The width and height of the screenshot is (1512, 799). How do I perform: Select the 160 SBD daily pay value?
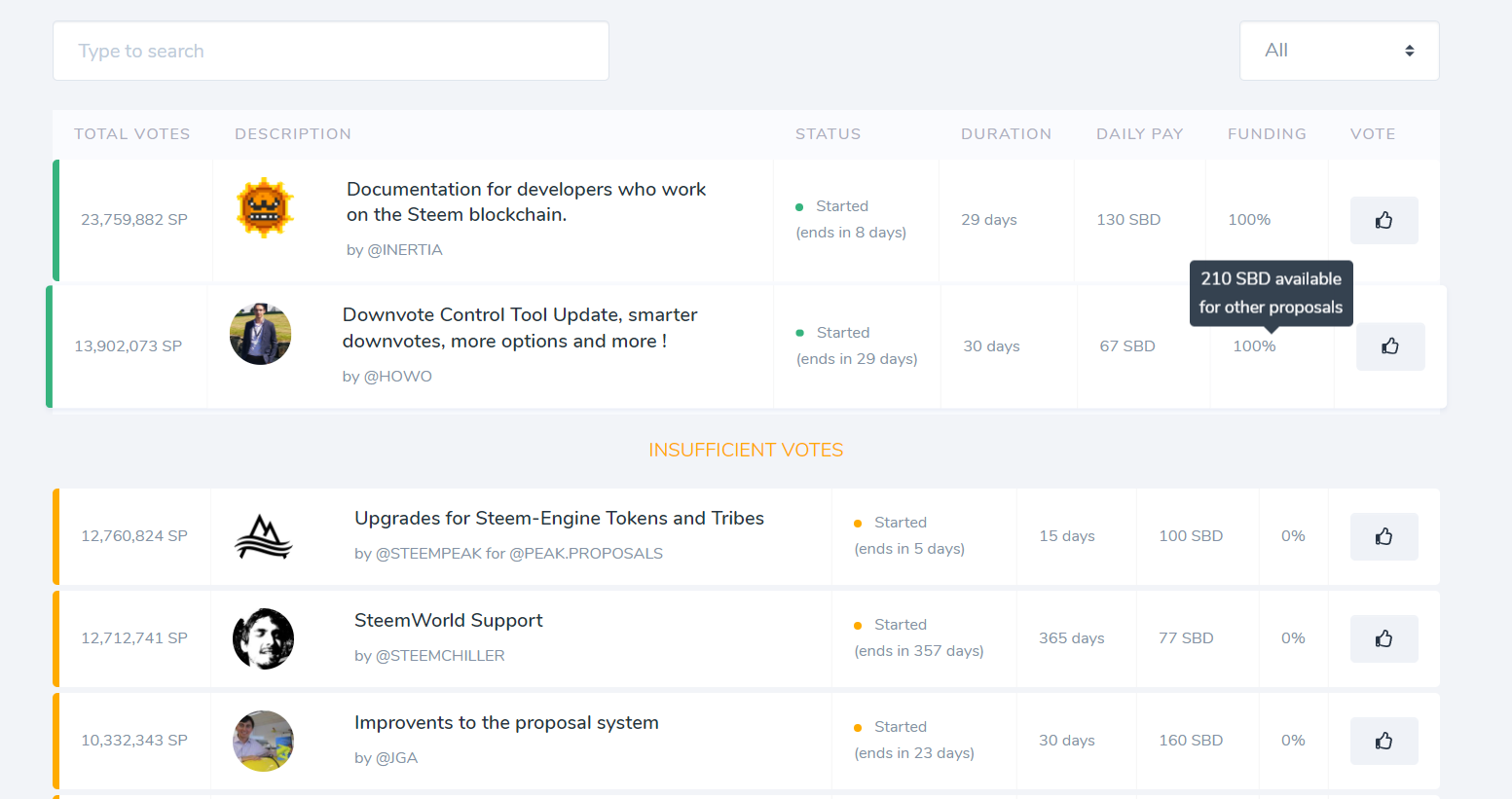(x=1191, y=741)
